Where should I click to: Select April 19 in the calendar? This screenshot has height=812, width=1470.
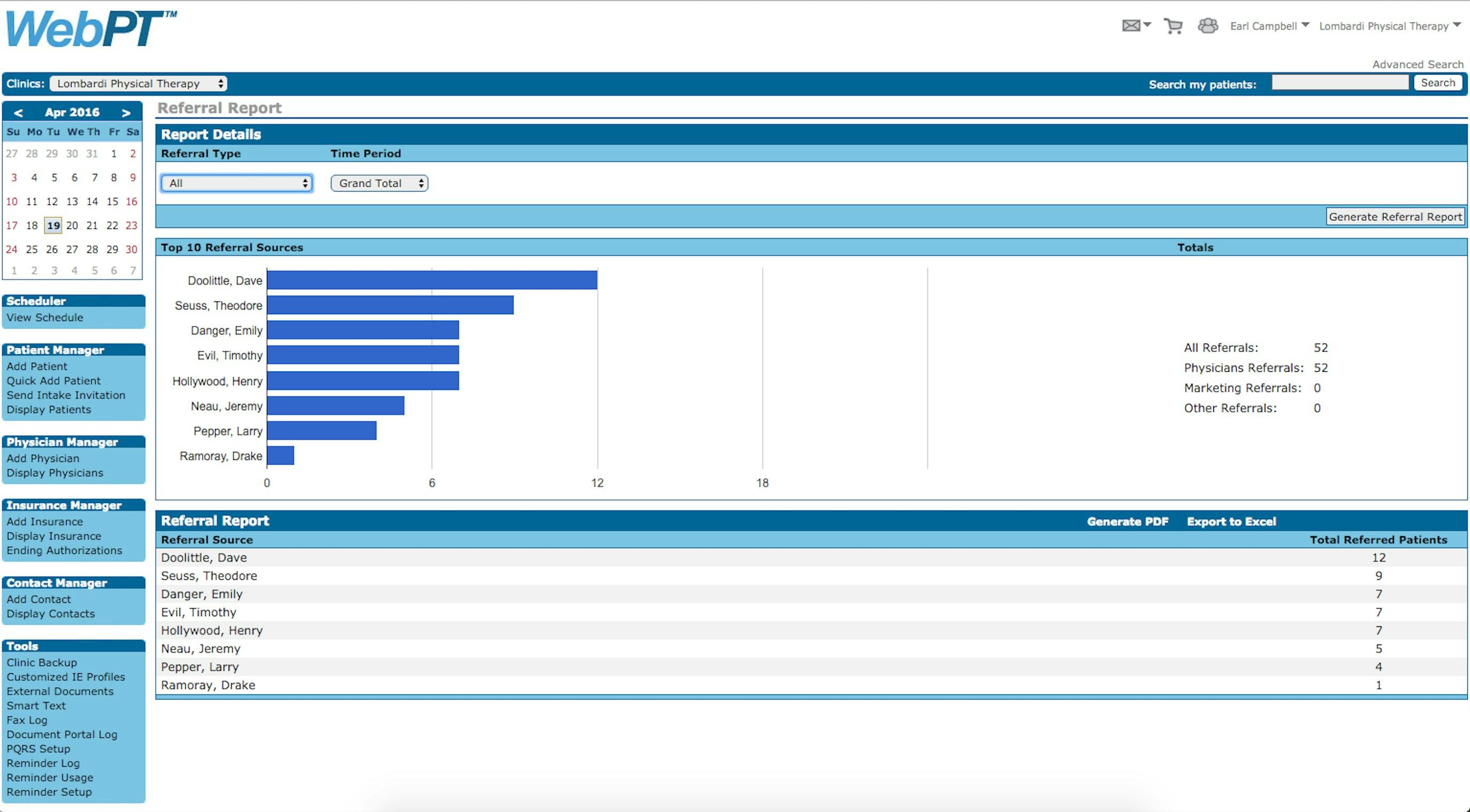(53, 225)
